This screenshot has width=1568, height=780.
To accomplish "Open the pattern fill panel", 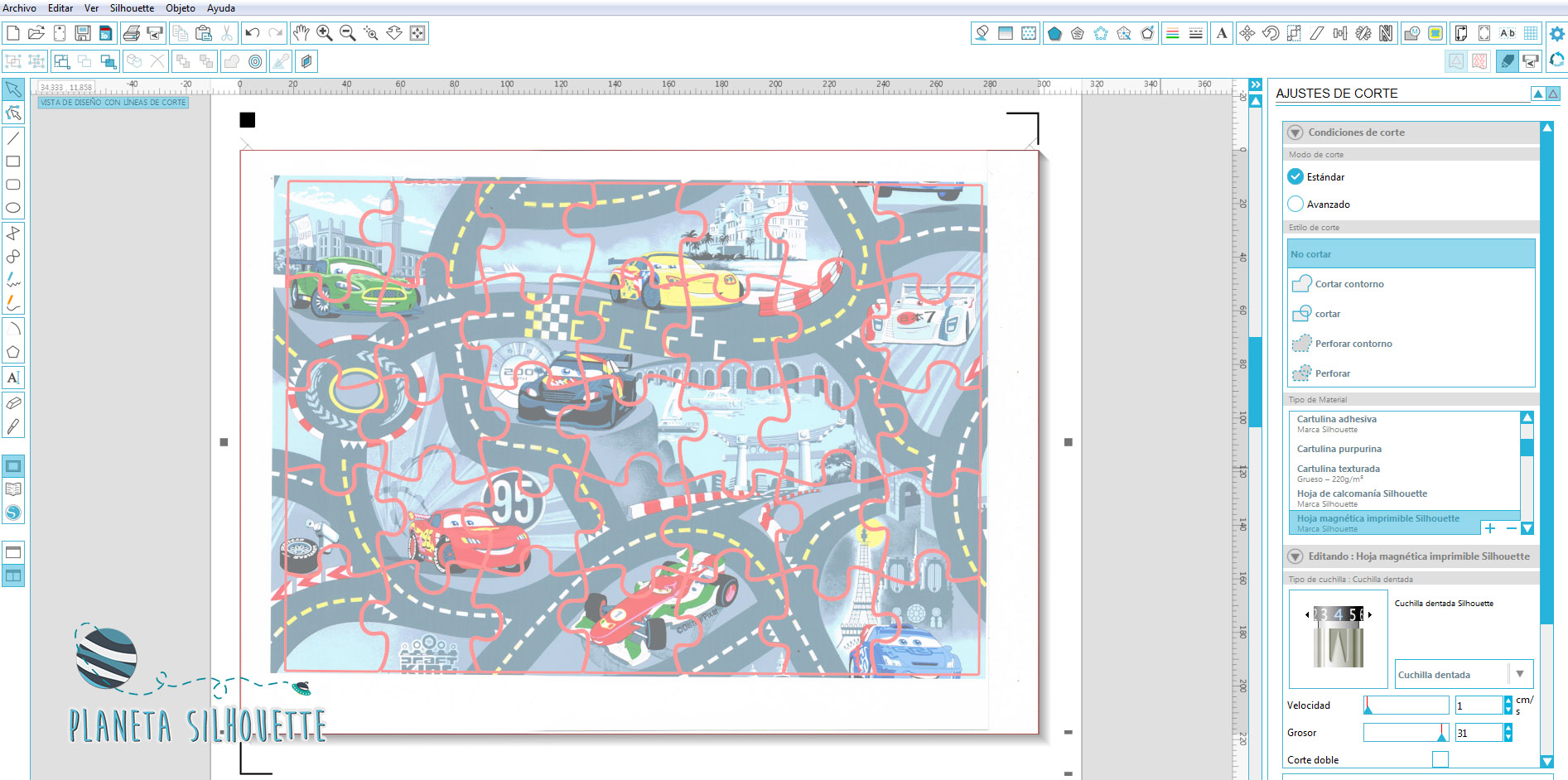I will 1029,33.
